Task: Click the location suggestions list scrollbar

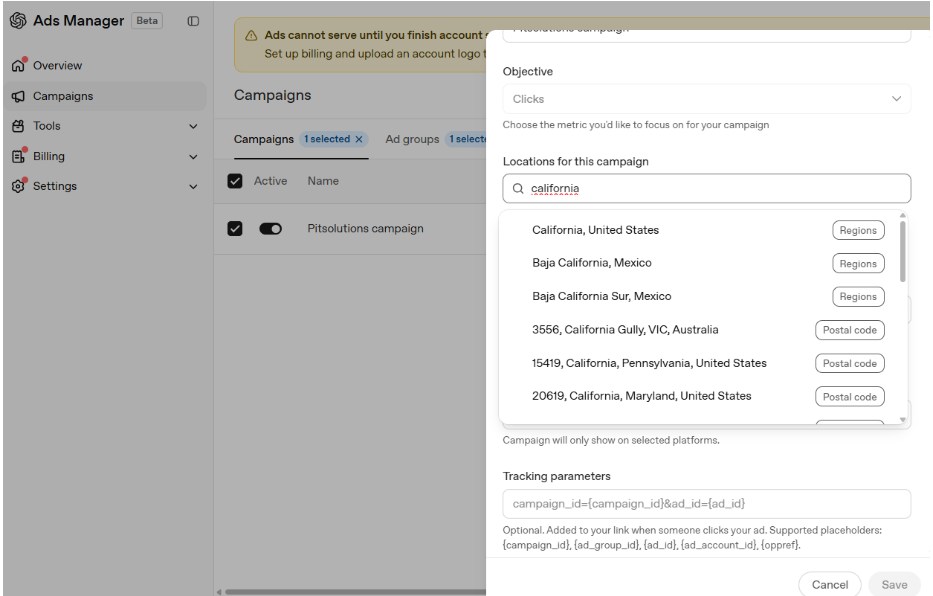Action: tap(903, 251)
